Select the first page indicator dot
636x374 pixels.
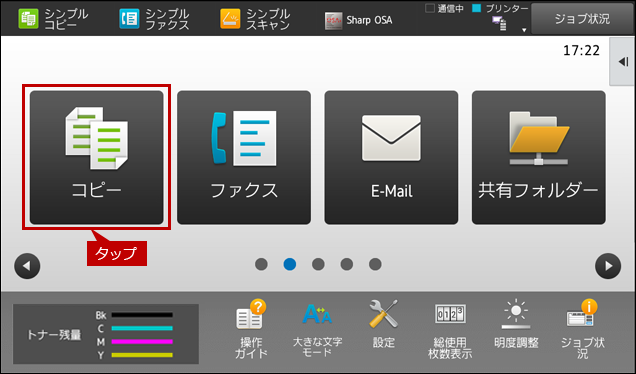(261, 264)
